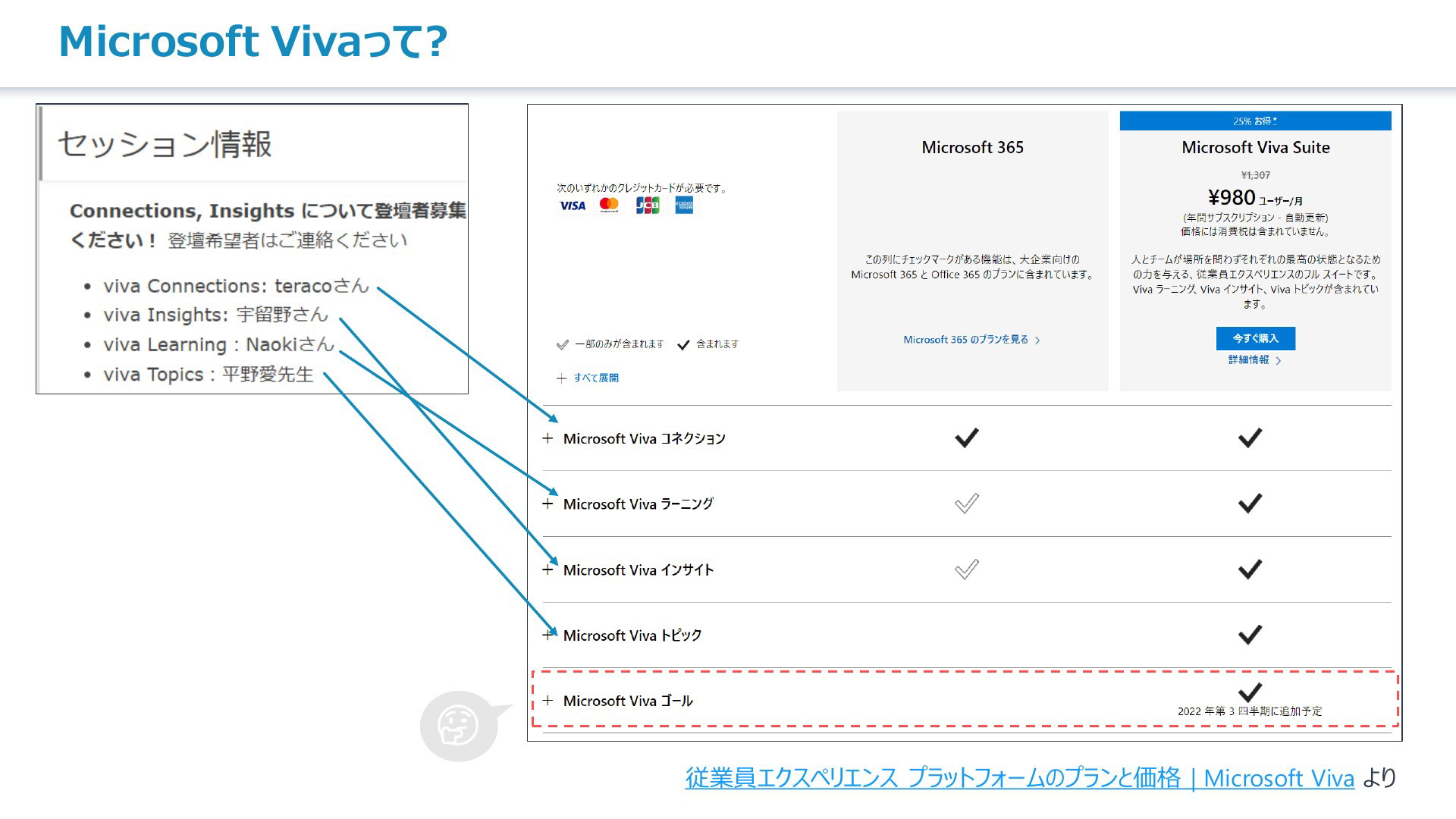Viewport: 1456px width, 819px height.
Task: Click partial gray checkmark in Viva インサイト row
Action: point(967,570)
